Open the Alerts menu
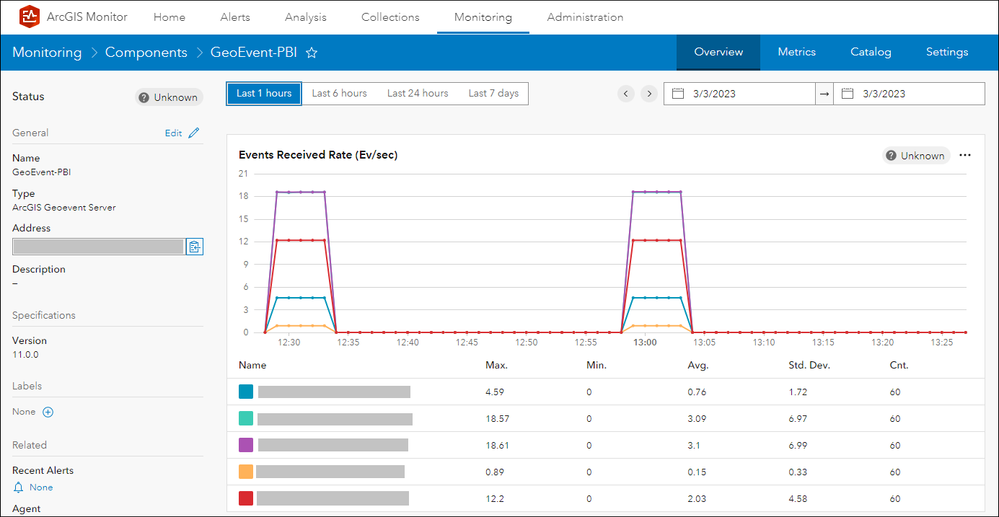The image size is (999, 517). (235, 17)
